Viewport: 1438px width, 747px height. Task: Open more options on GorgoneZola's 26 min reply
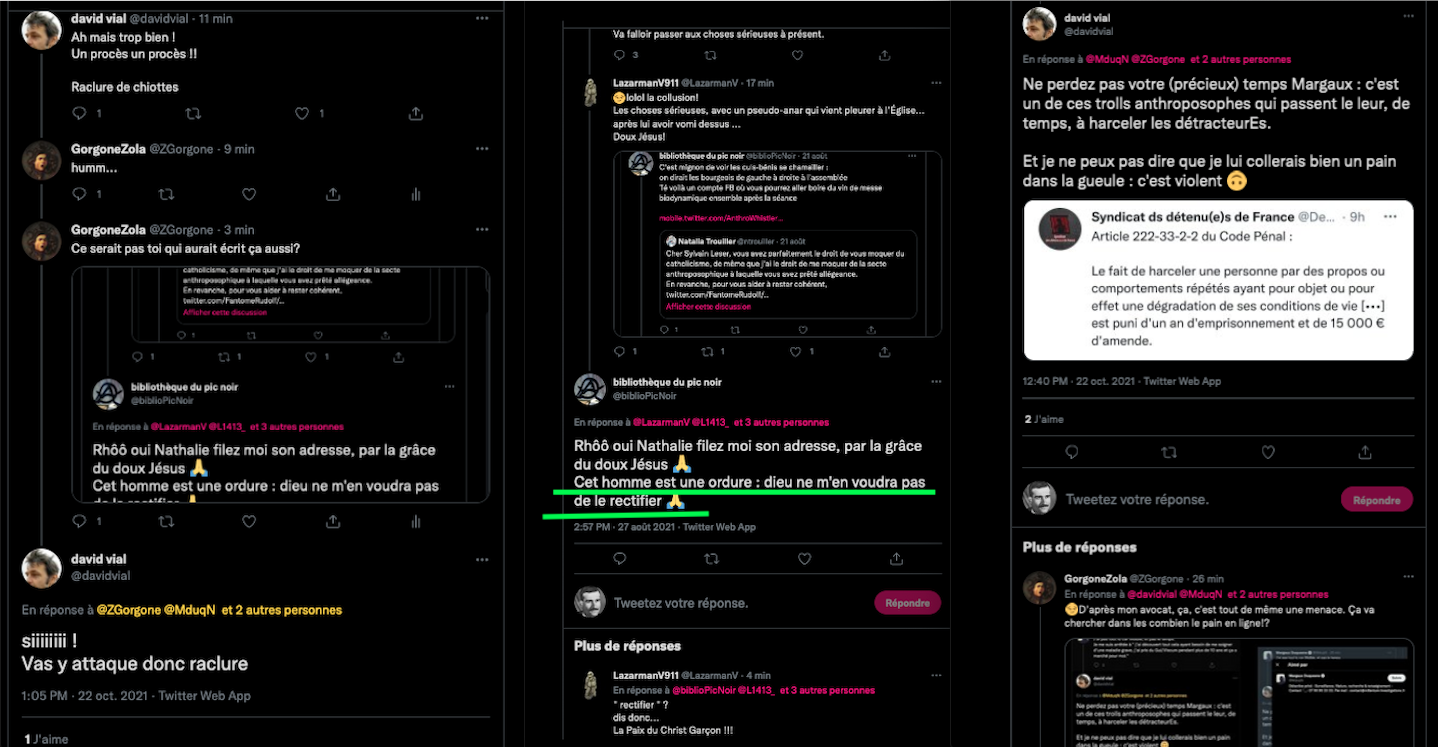tap(1408, 577)
